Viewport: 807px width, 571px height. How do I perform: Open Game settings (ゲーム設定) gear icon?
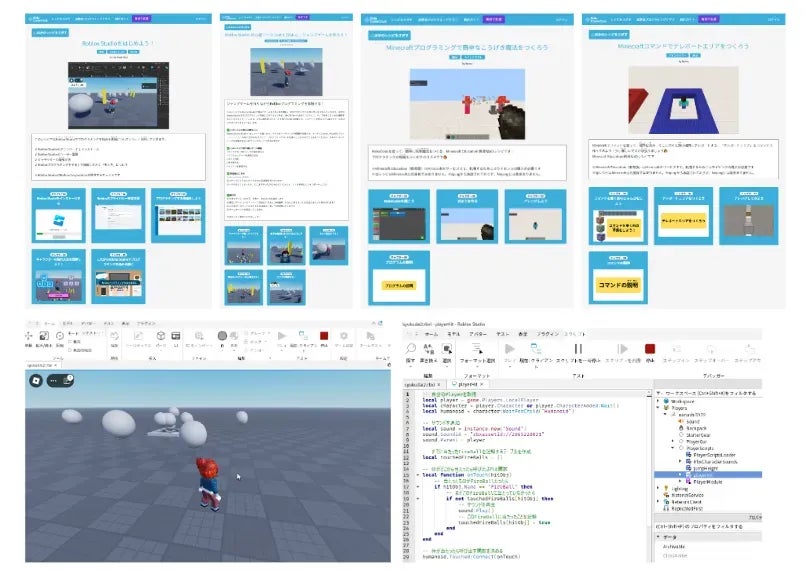[344, 336]
